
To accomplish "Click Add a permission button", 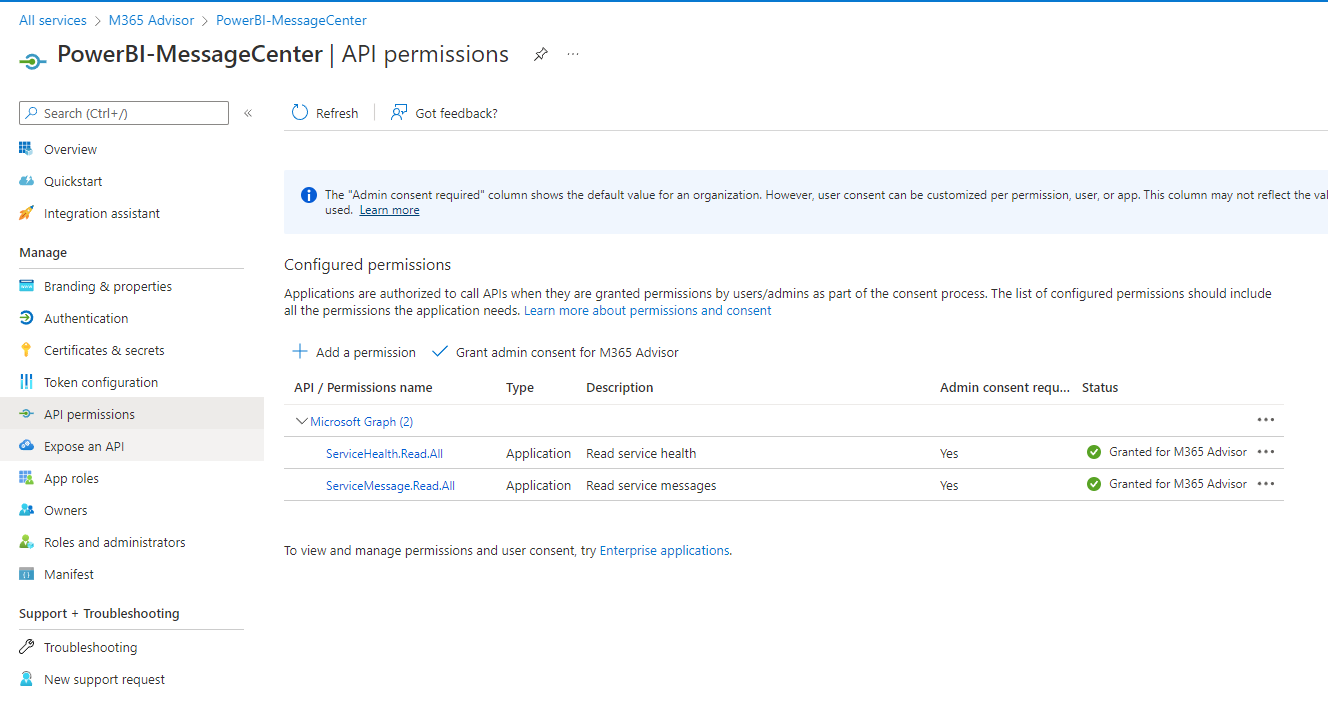I will 354,352.
